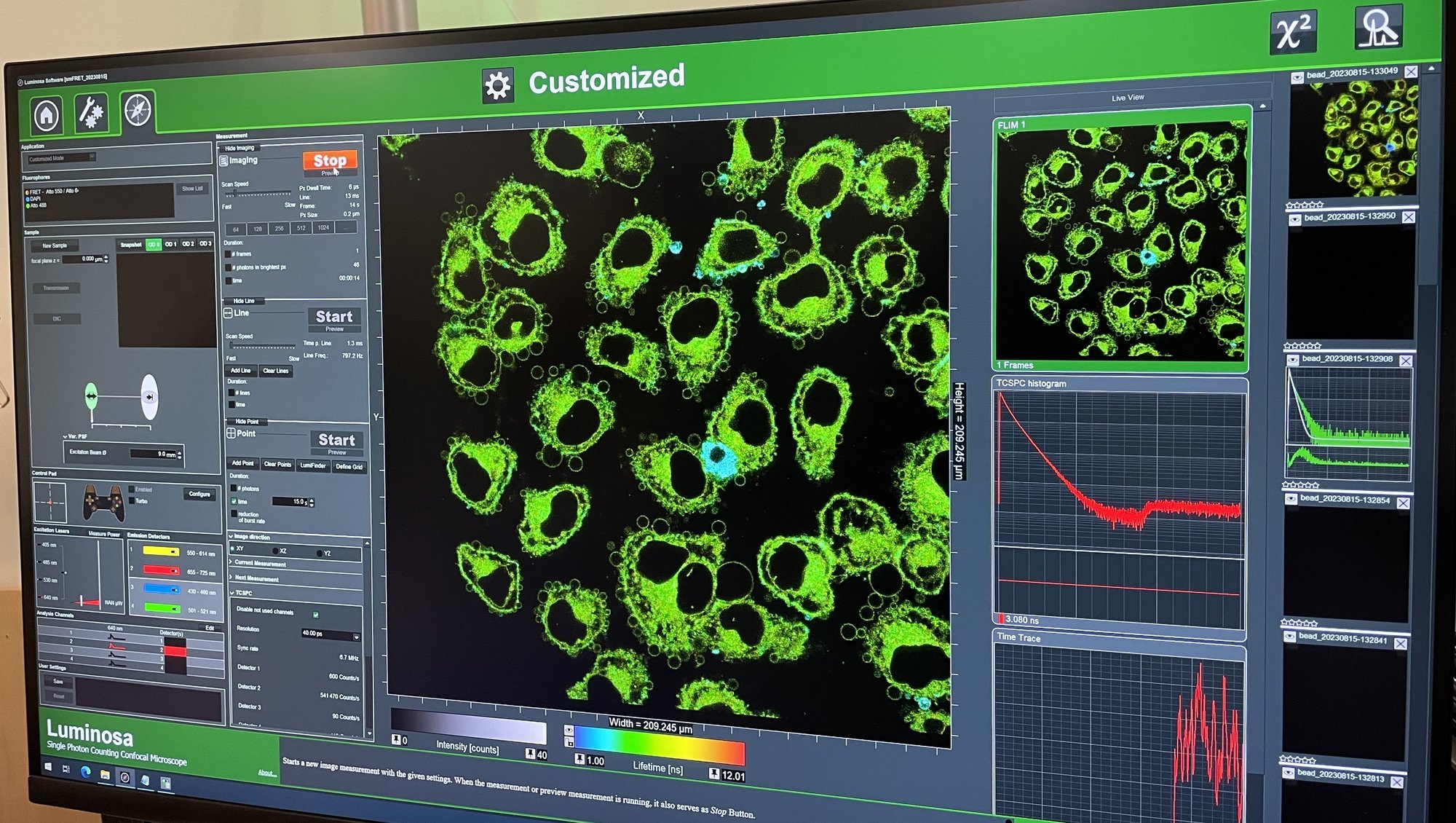Click the Point mode icon
Screen dimensions: 1456x823
231,433
